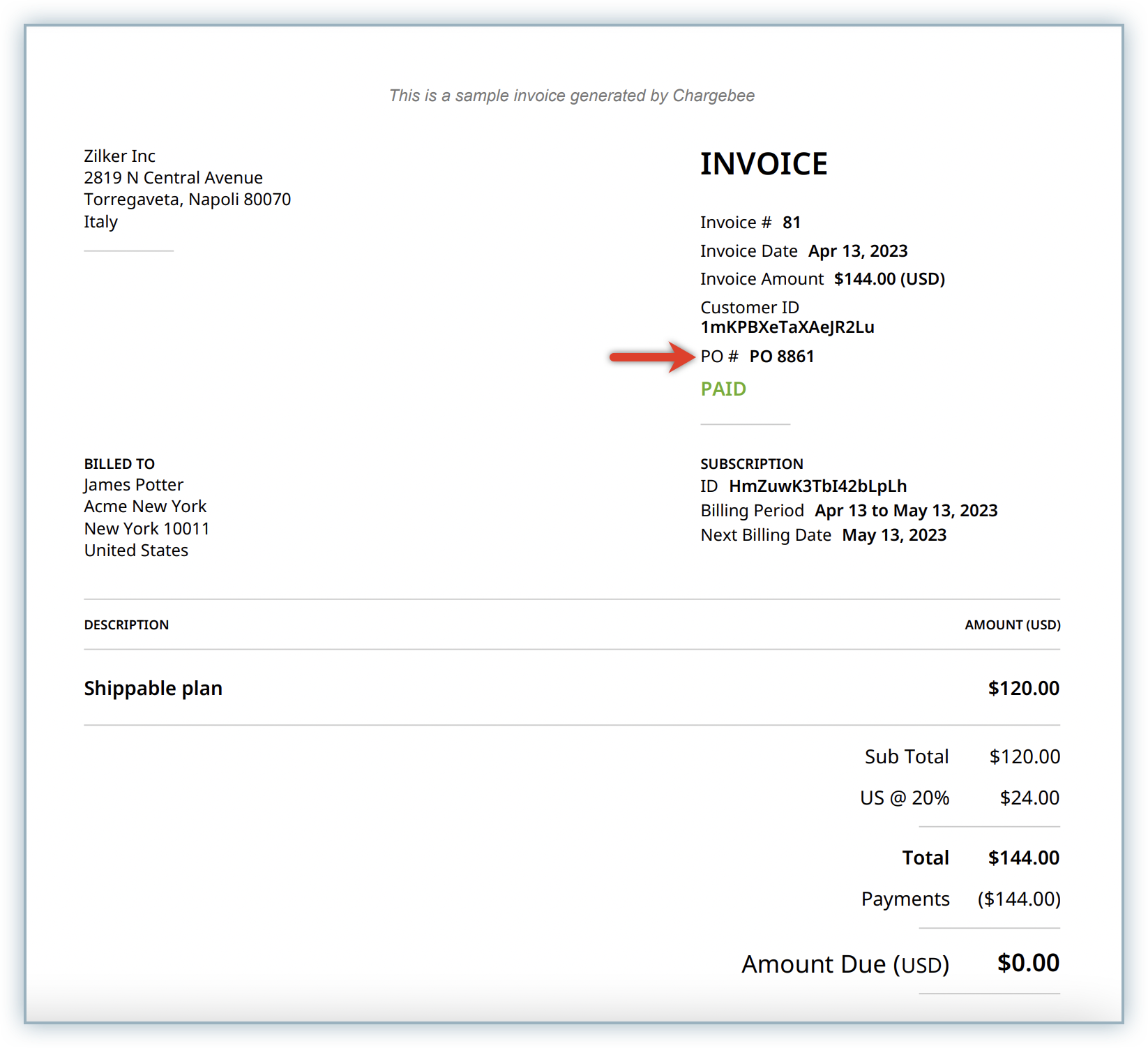Click the US @ 20% tax line
The height and width of the screenshot is (1048, 1148).
pos(905,798)
